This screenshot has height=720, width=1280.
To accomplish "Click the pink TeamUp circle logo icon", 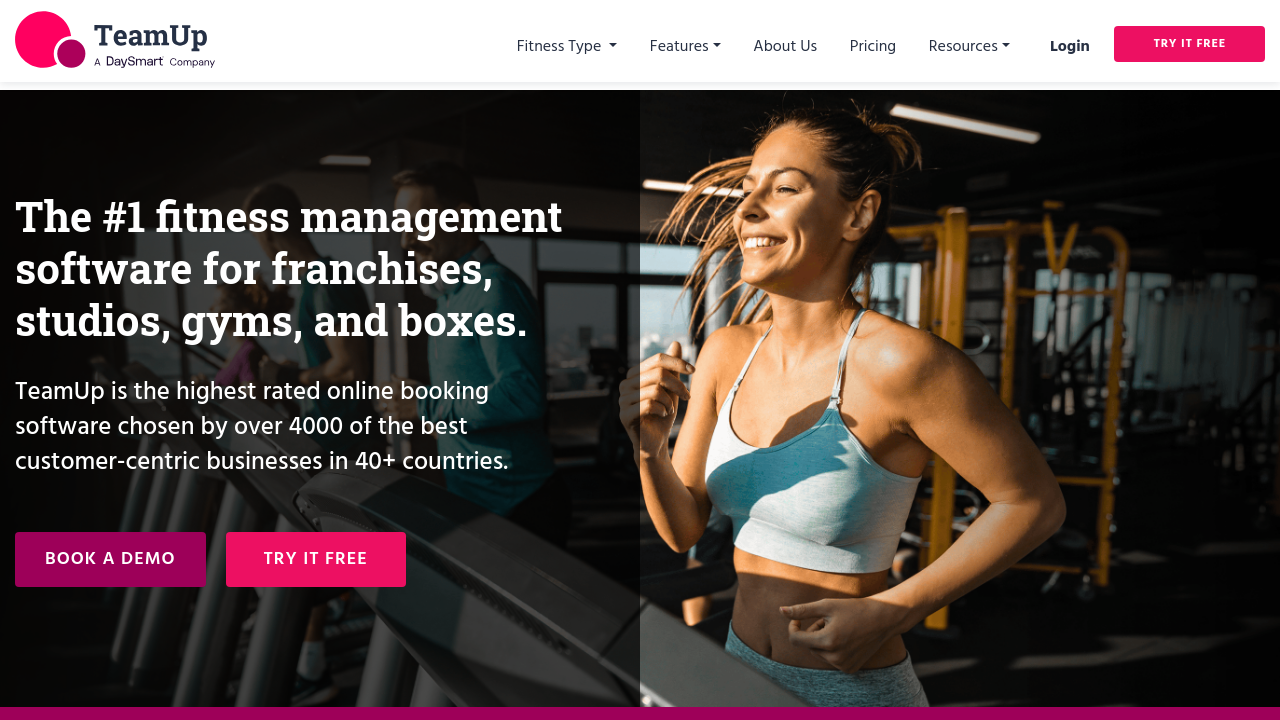I will pyautogui.click(x=50, y=40).
